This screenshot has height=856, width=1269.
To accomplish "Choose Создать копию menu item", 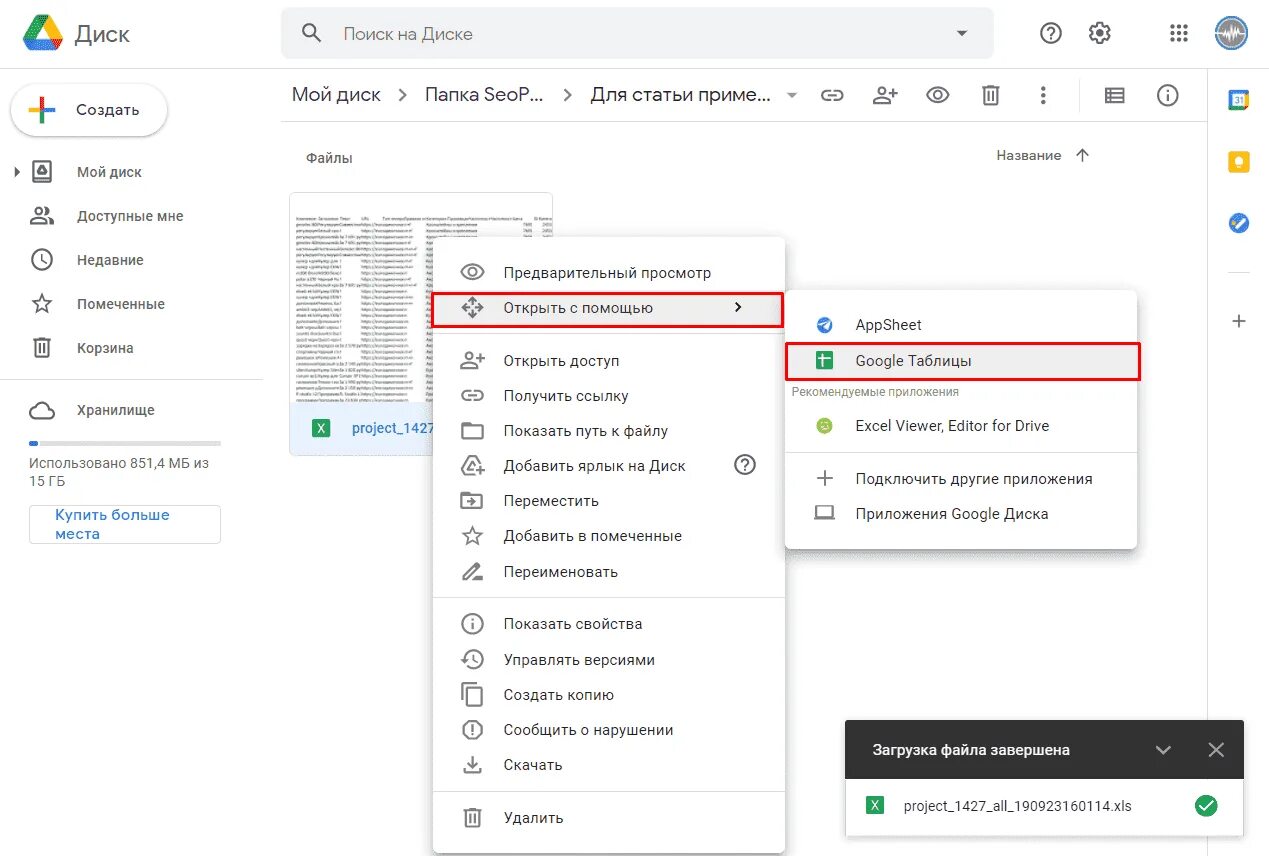I will pyautogui.click(x=609, y=695).
